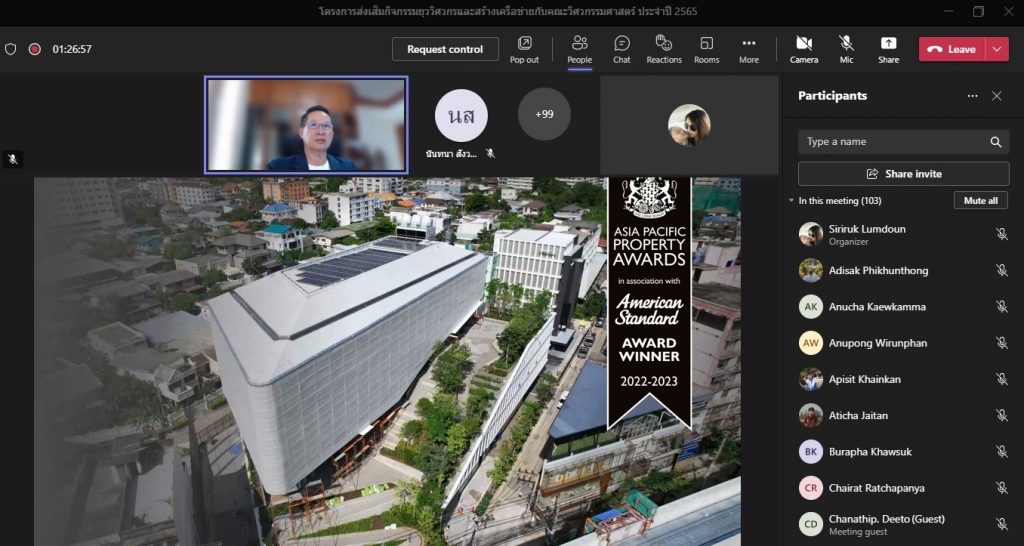Open Participants panel more options ellipsis
Screen dimensions: 1024x546
click(x=972, y=96)
